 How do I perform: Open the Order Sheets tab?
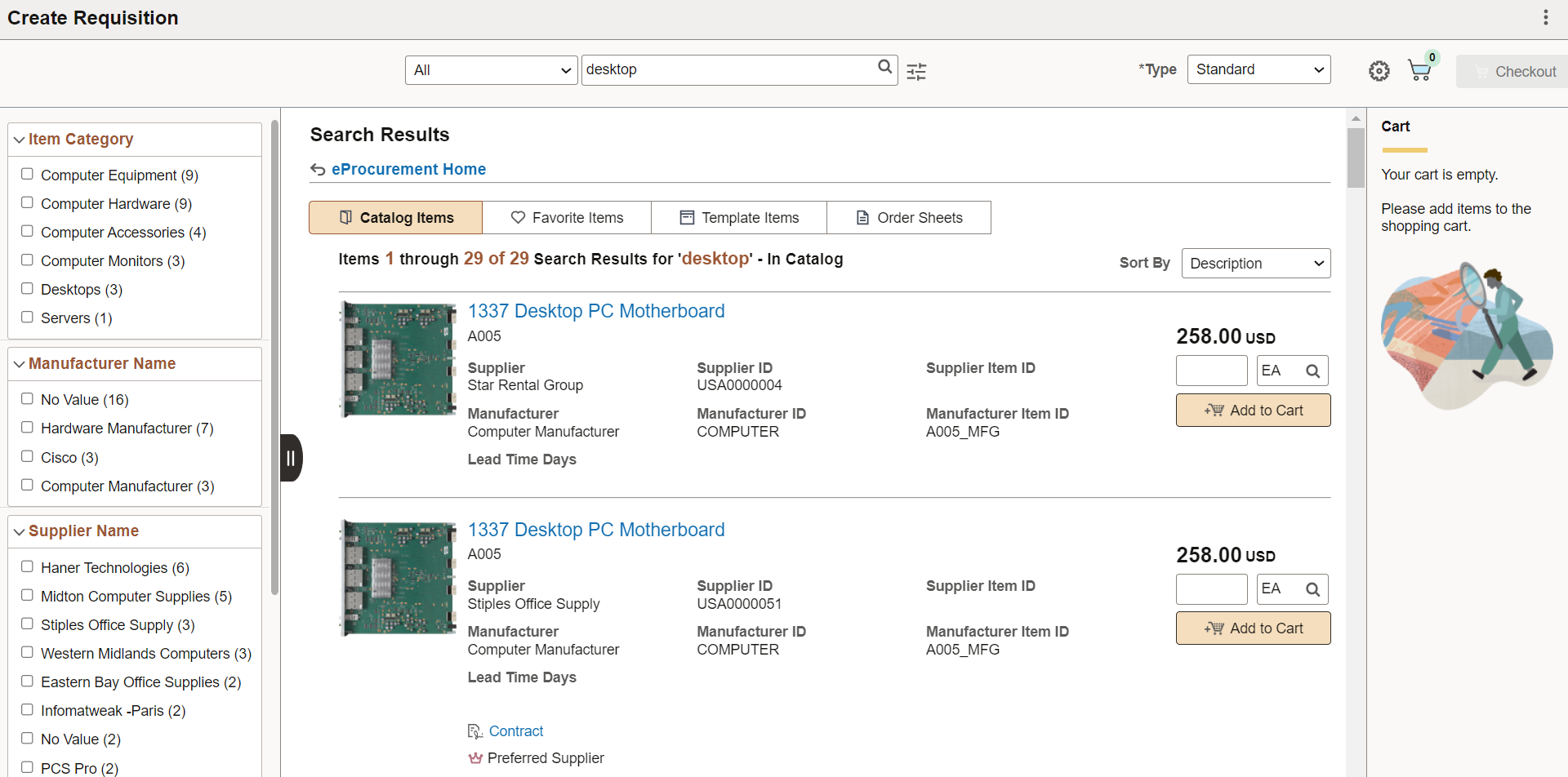click(x=908, y=217)
